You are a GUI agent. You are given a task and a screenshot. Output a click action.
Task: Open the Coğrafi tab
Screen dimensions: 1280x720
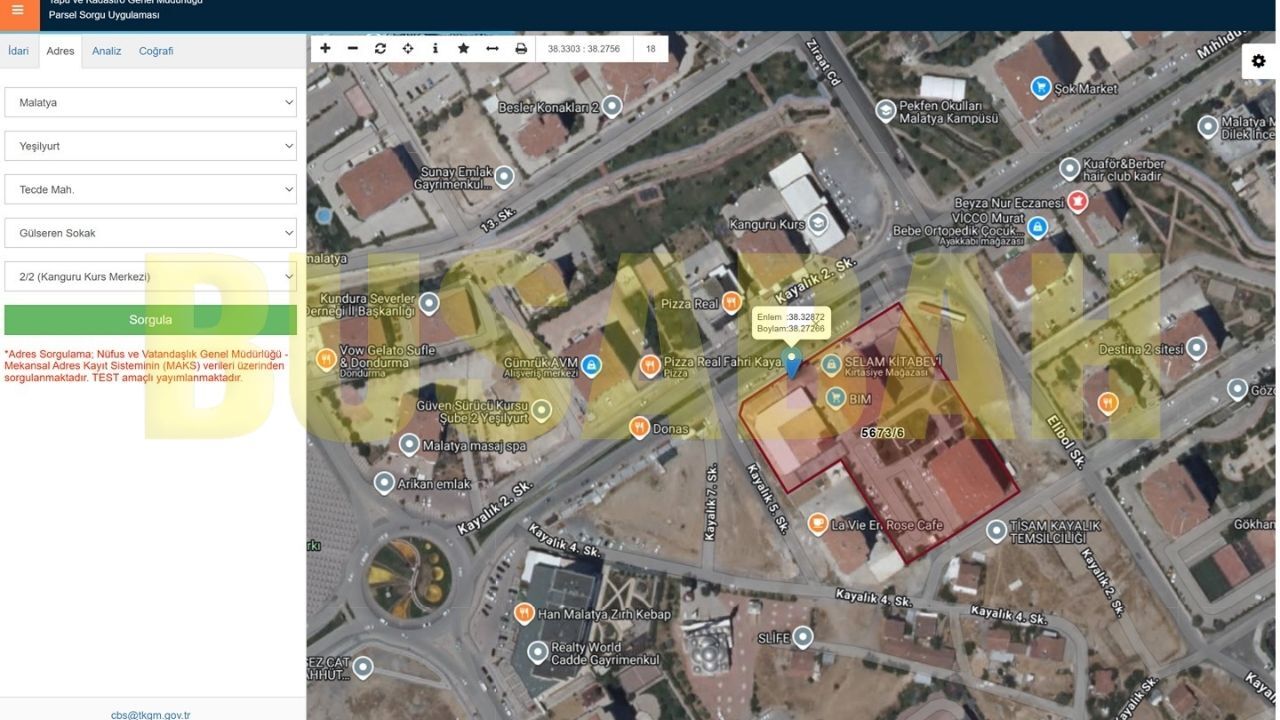pyautogui.click(x=156, y=51)
